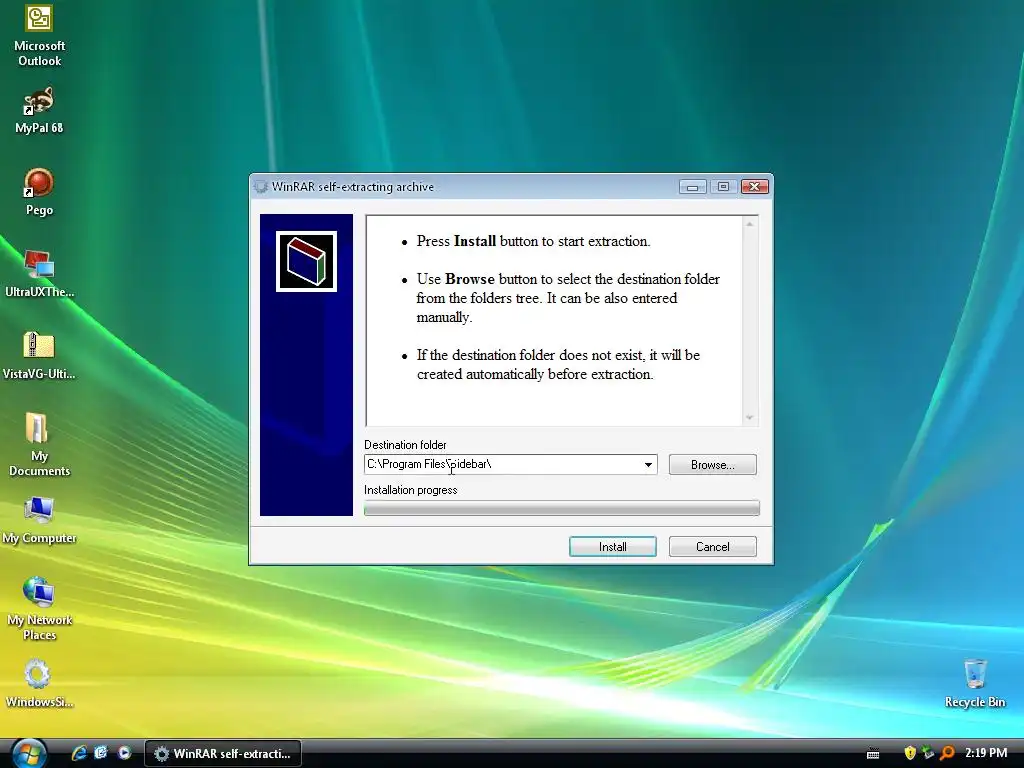Screen dimensions: 1024x768
Task: Select the VistaVG-Ulti... archive icon
Action: (39, 356)
